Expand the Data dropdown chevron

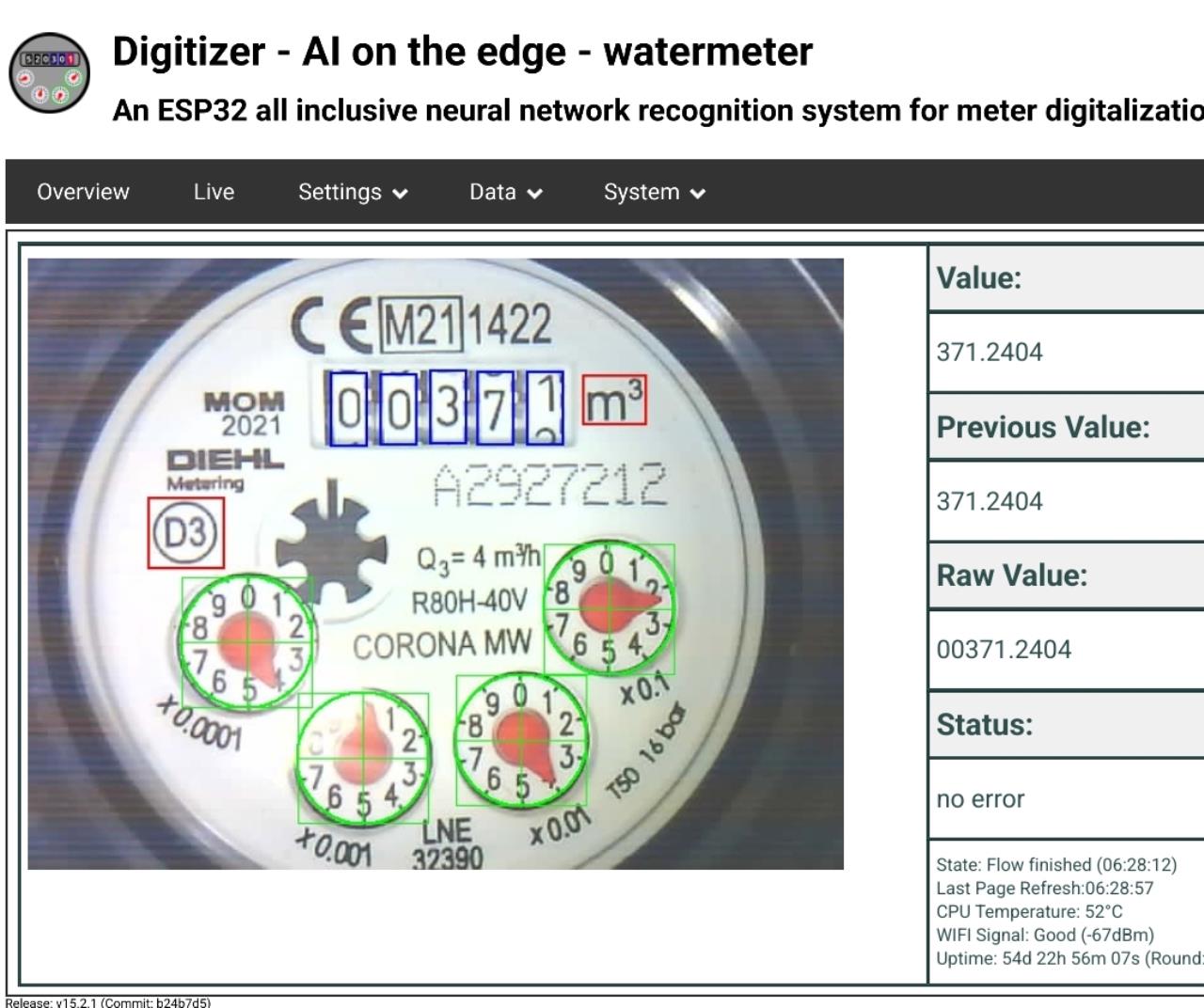[x=534, y=194]
